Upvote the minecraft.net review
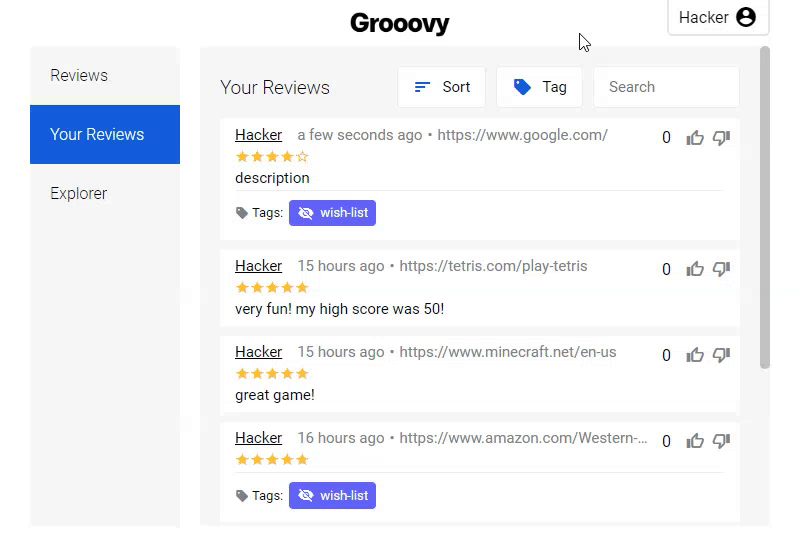 694,355
